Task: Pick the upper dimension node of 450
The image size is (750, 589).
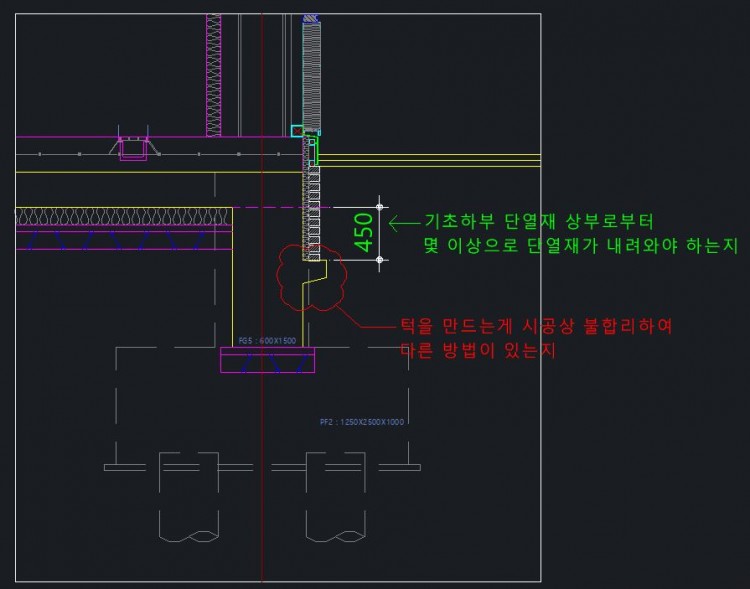Action: [x=379, y=207]
